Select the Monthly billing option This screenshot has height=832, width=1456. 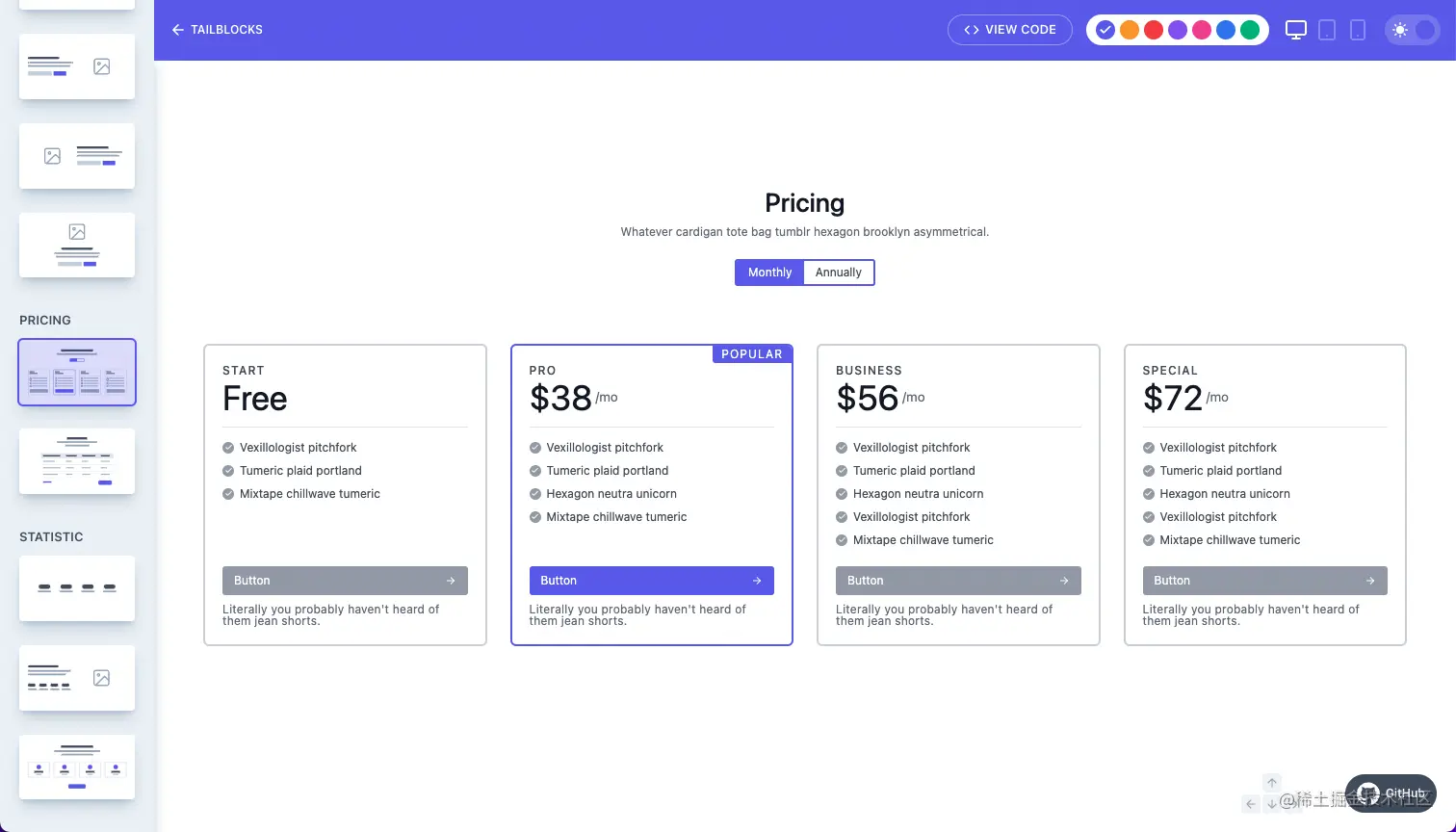(x=769, y=273)
